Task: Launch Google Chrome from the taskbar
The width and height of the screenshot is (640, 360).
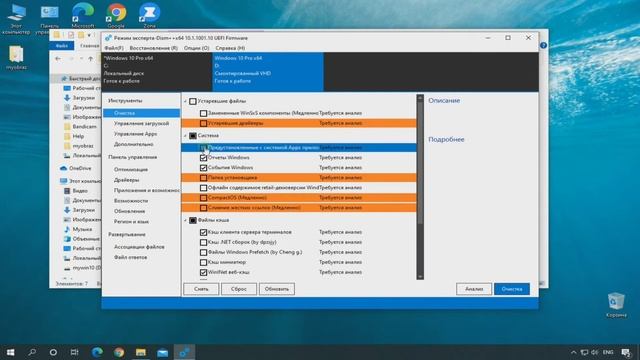Action: [119, 352]
